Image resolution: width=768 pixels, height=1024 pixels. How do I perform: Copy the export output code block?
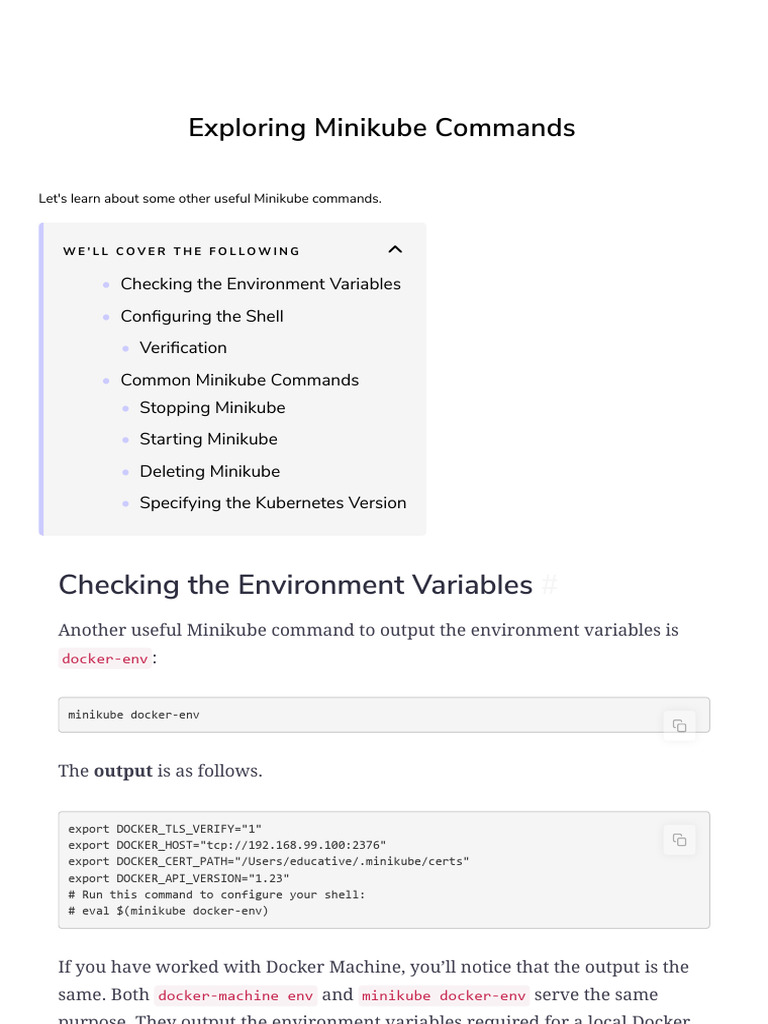point(679,840)
